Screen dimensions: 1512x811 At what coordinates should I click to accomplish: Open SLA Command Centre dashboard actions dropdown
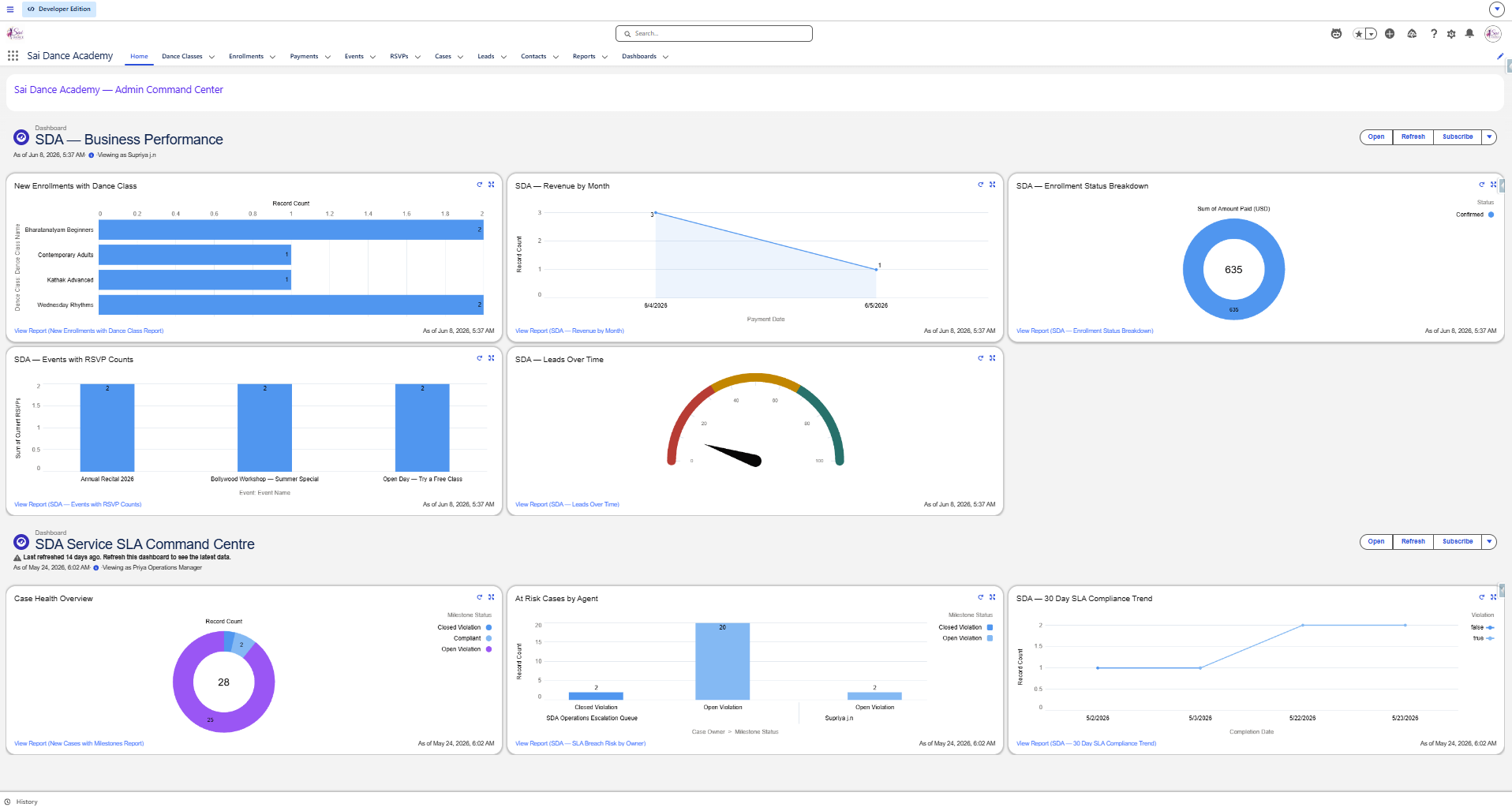point(1489,542)
